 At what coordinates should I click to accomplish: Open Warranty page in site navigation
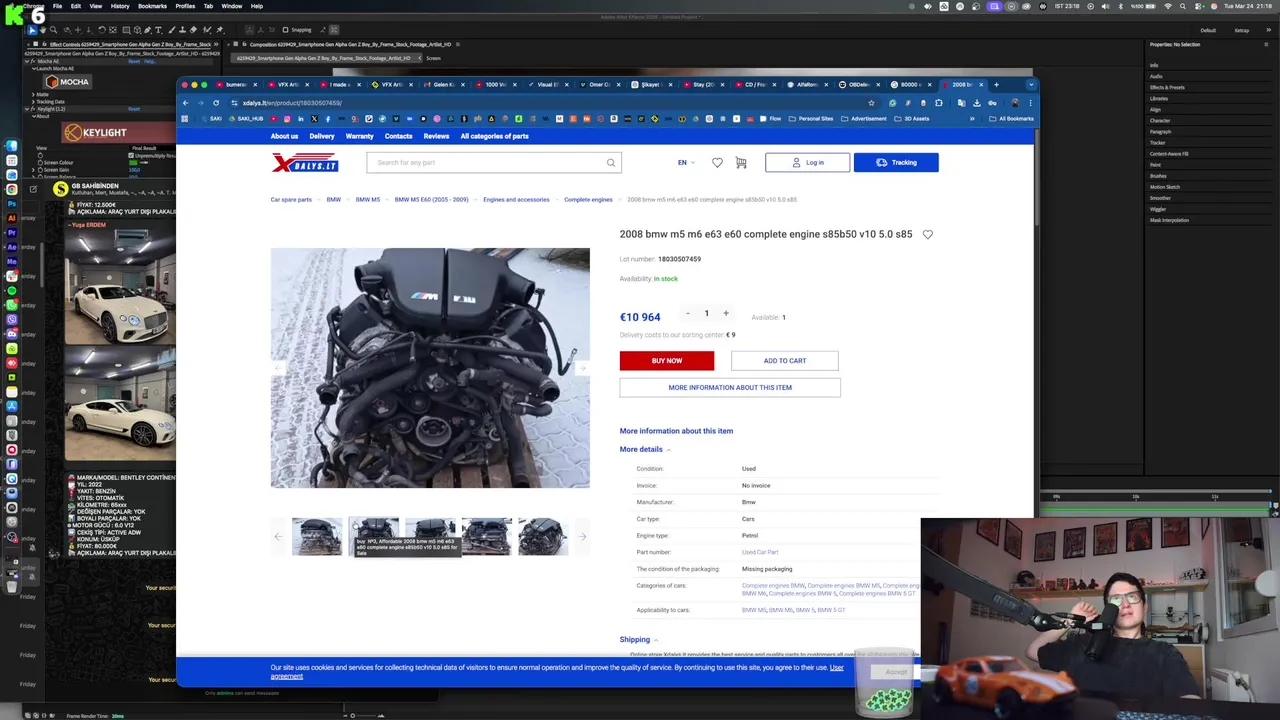click(x=359, y=136)
